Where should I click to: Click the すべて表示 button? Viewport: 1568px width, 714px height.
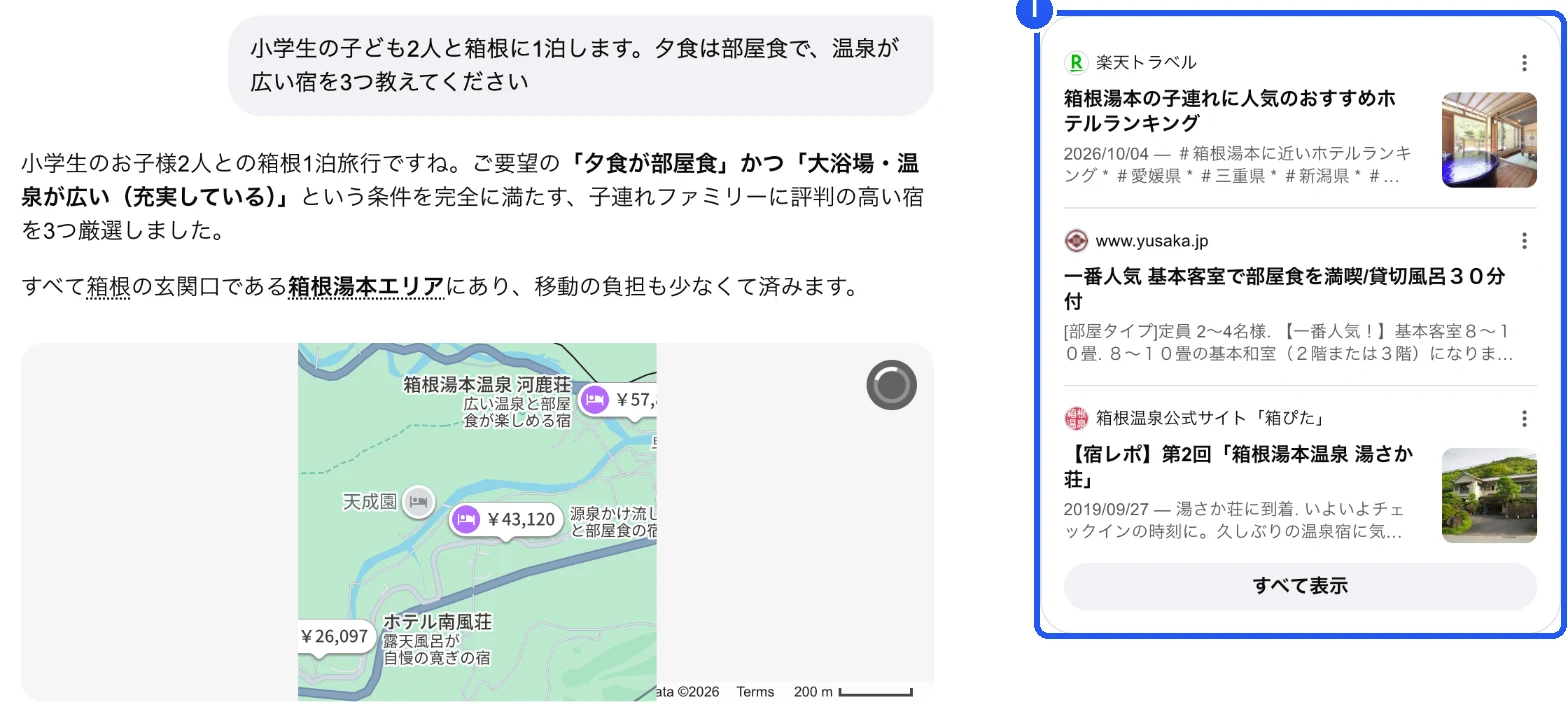(x=1300, y=586)
